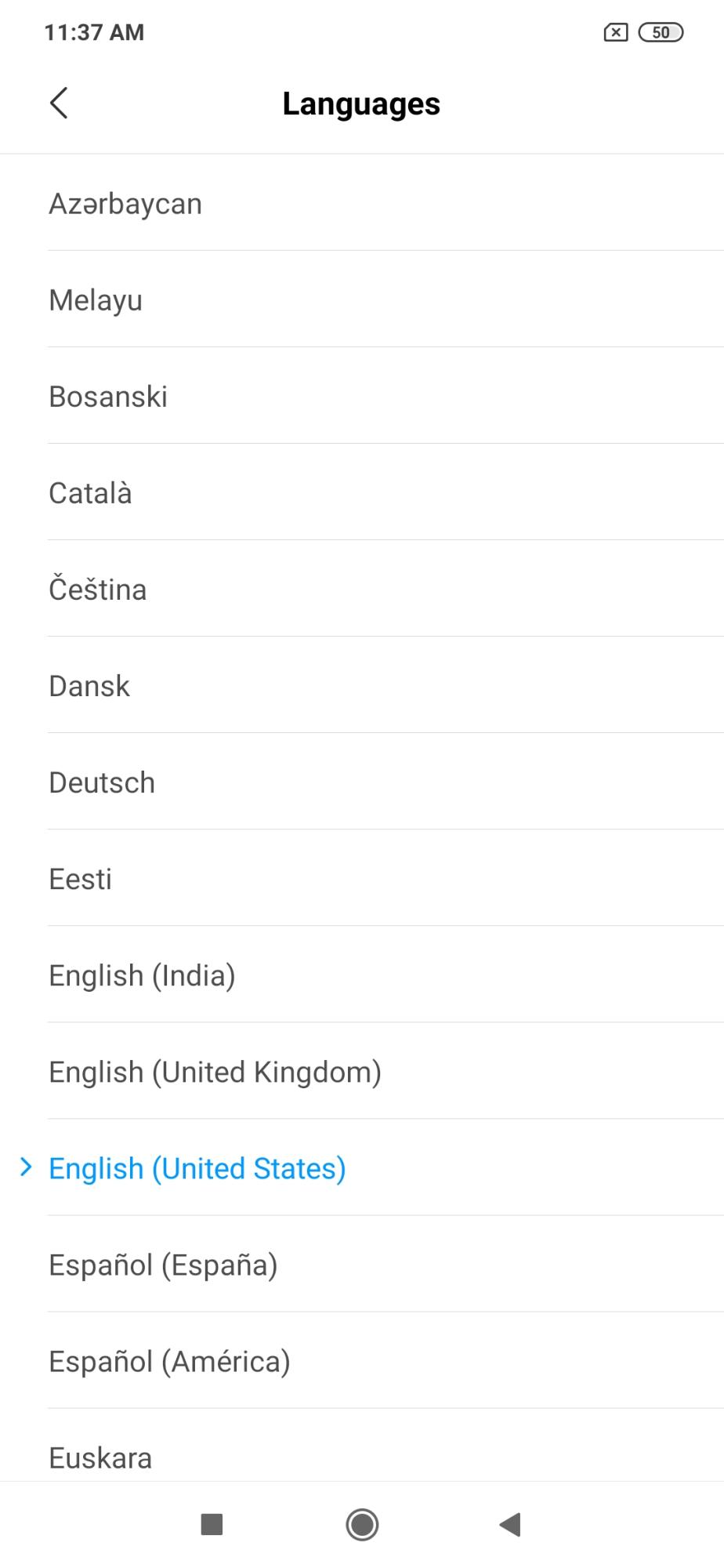724x1568 pixels.
Task: Tap the back arrow in header
Action: tap(59, 103)
